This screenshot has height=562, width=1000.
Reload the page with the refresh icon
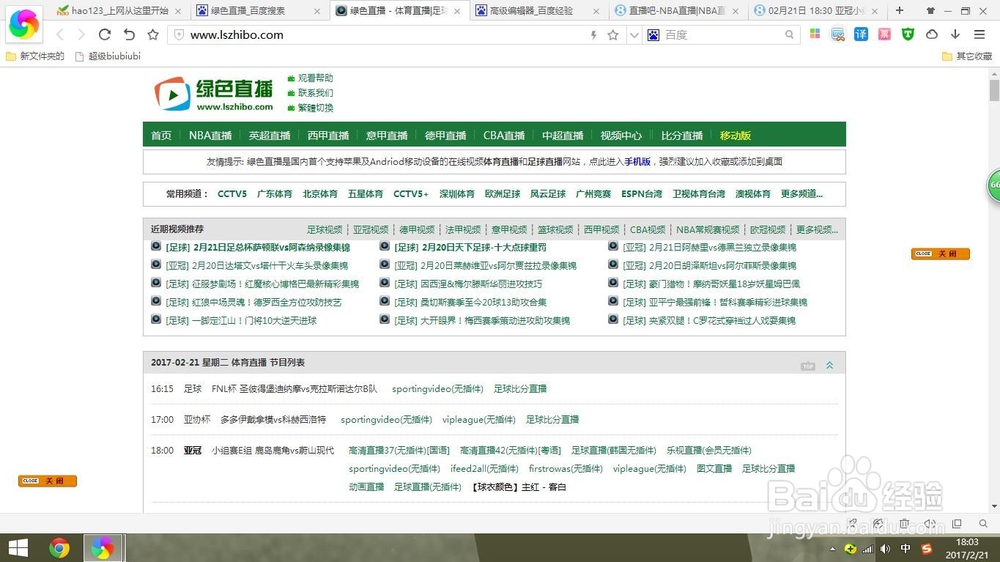(x=105, y=34)
